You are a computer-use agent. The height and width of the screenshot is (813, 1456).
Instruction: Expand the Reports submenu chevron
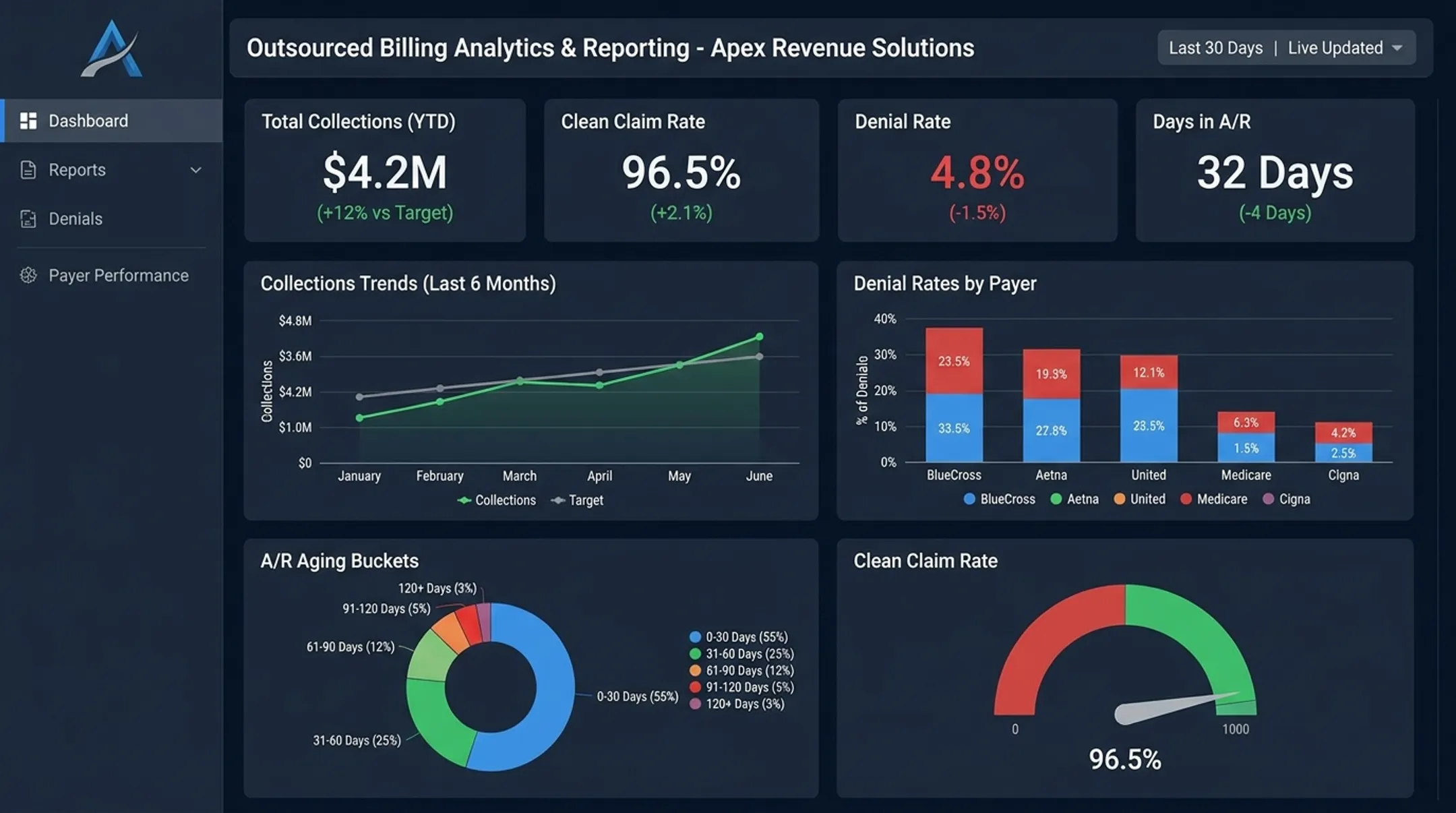coord(196,170)
